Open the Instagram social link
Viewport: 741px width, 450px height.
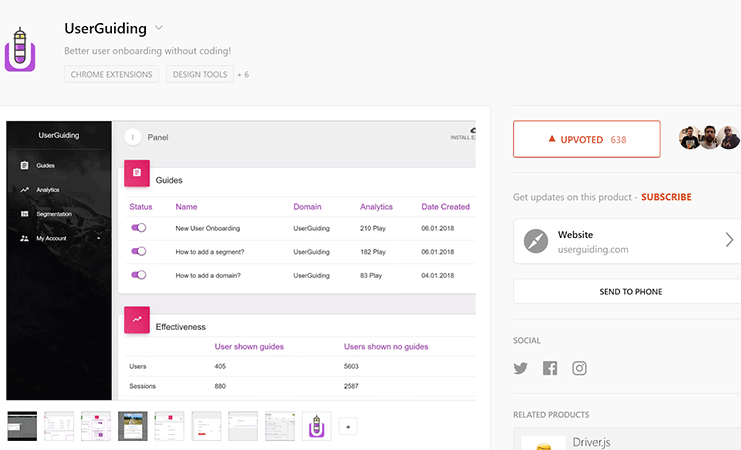pyautogui.click(x=579, y=368)
